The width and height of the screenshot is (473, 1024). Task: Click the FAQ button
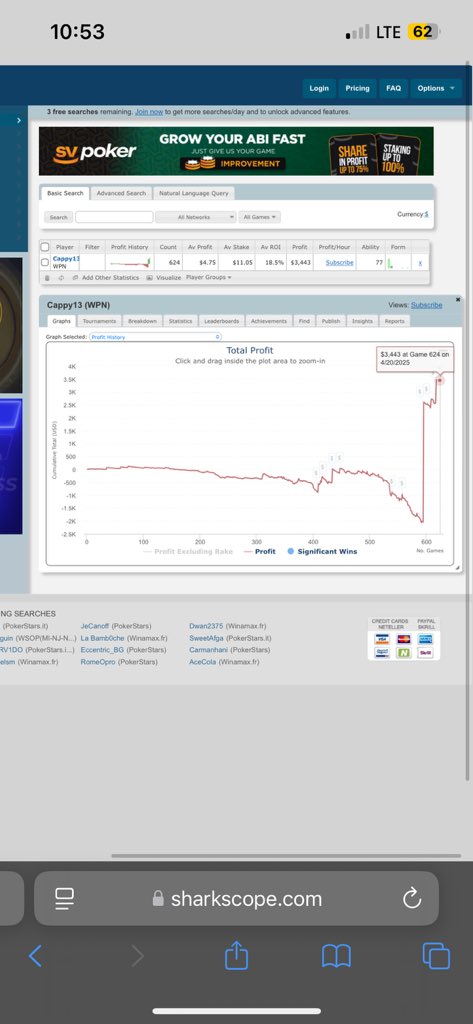point(393,88)
